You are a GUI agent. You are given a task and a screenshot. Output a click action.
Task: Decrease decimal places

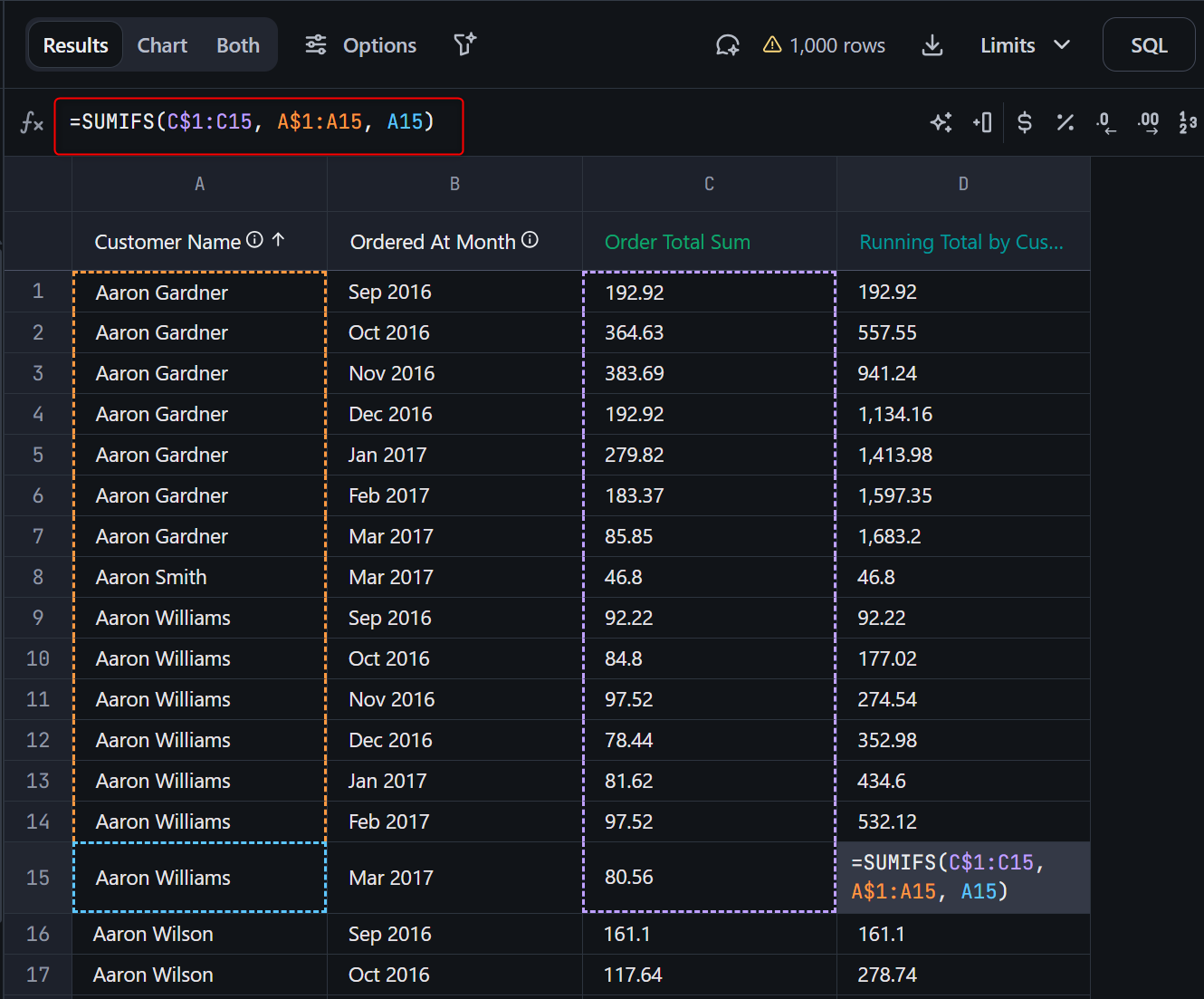1105,122
